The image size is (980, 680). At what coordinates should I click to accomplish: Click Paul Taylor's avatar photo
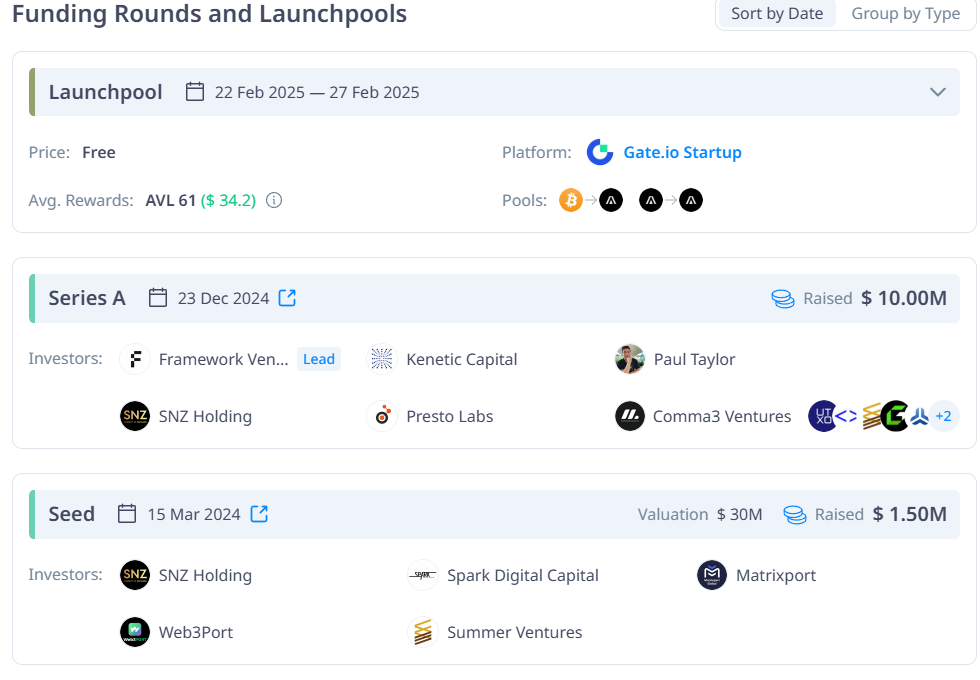pyautogui.click(x=630, y=359)
